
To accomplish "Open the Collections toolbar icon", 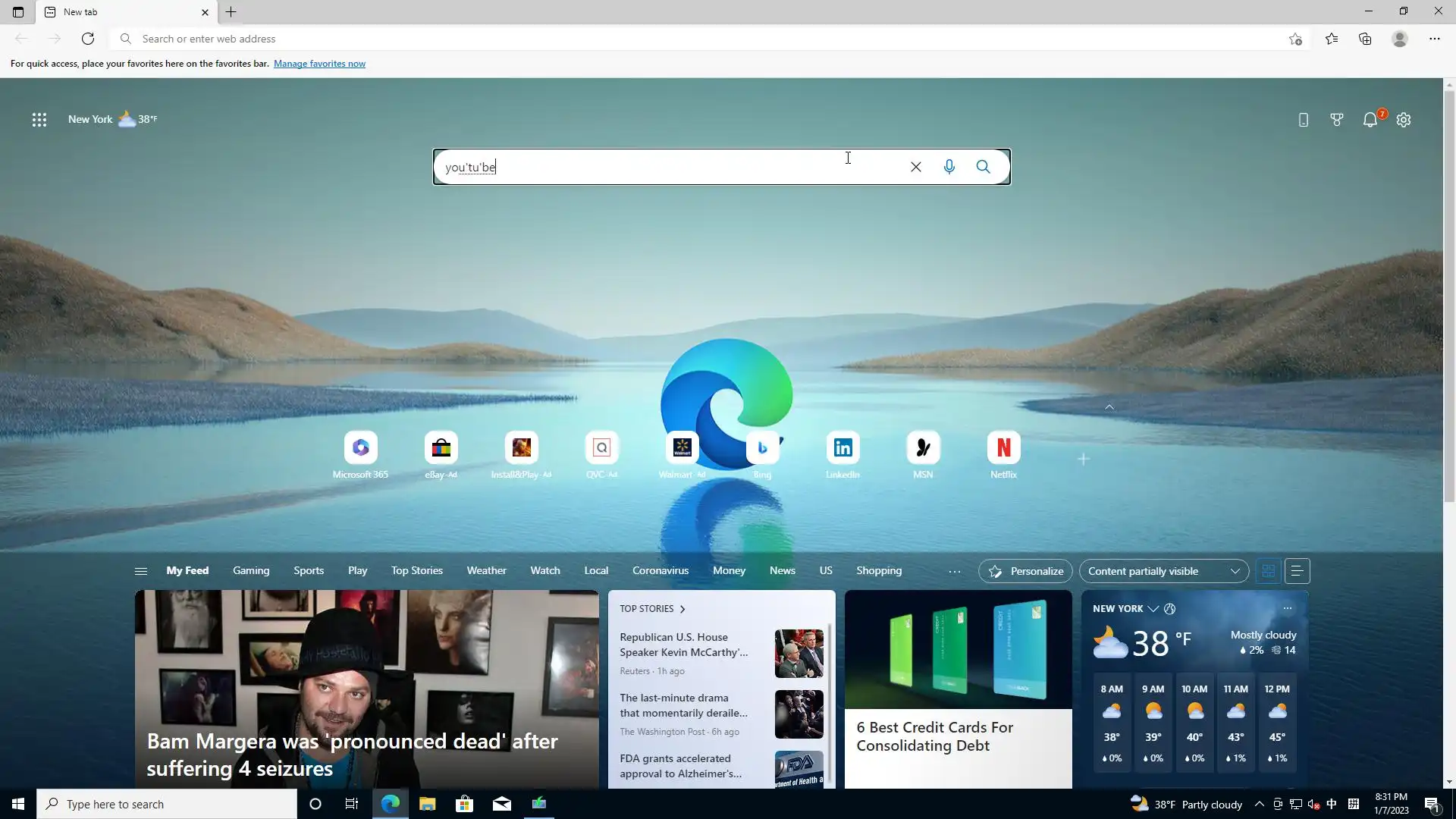I will pos(1365,39).
